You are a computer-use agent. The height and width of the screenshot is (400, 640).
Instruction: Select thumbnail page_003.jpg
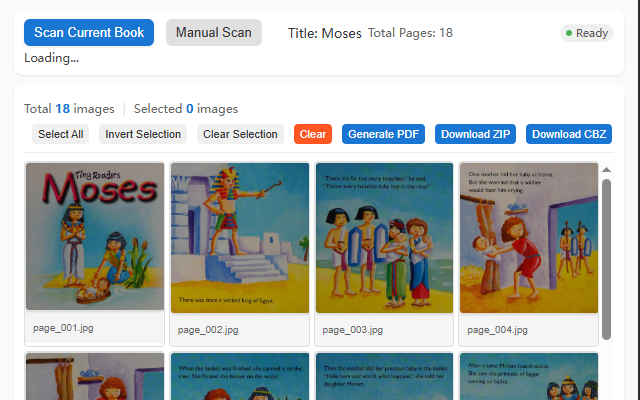pyautogui.click(x=384, y=238)
